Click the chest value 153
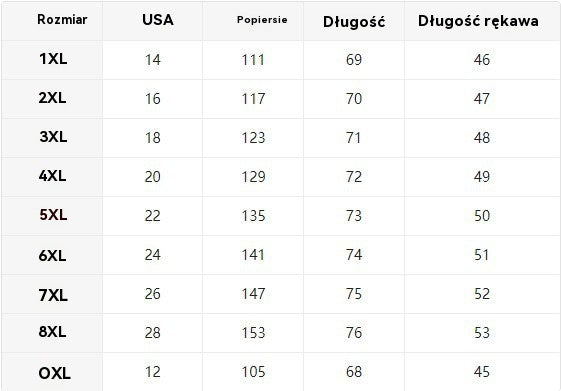 point(253,333)
